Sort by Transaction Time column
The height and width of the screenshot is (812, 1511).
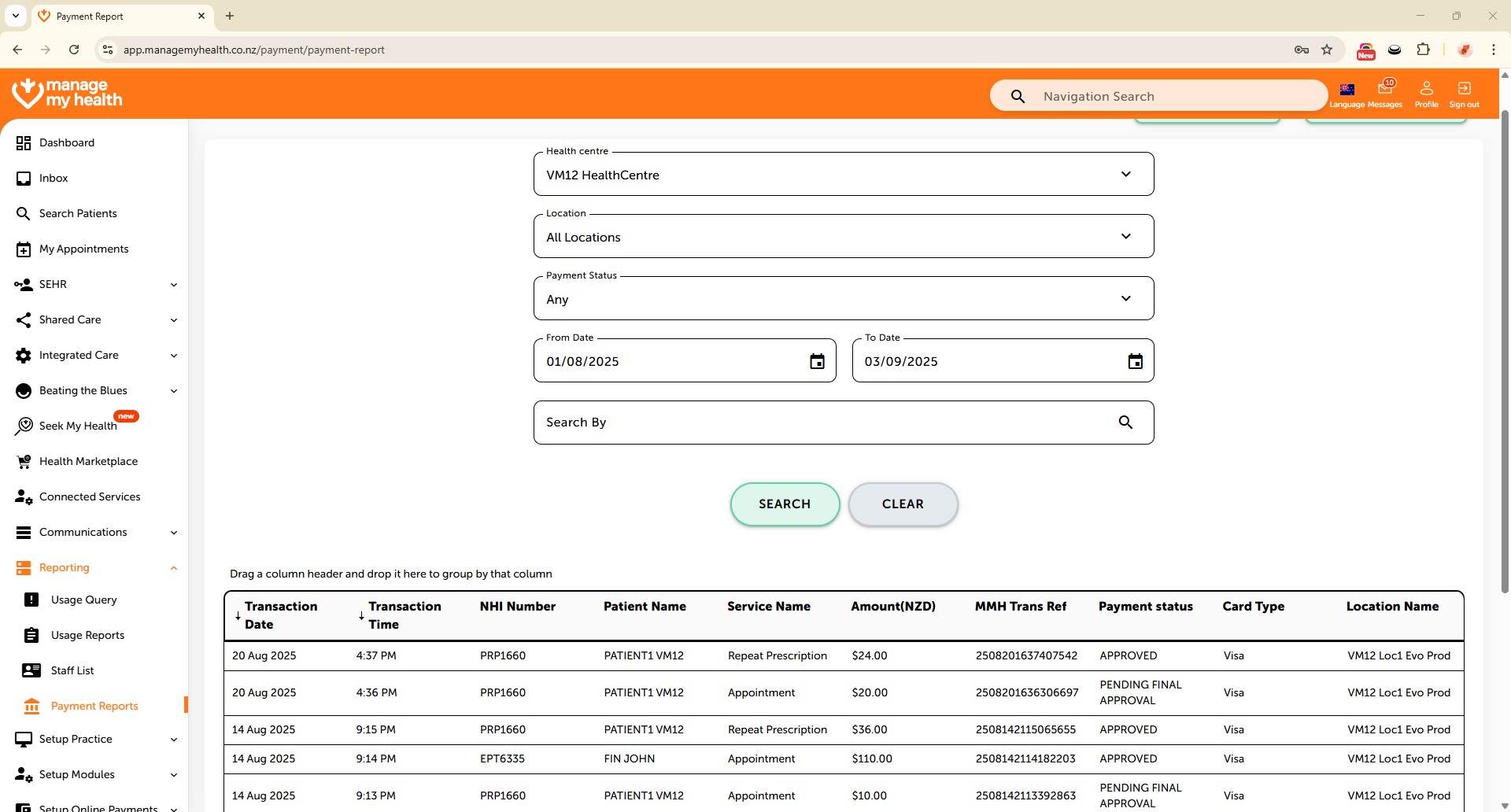pos(405,615)
